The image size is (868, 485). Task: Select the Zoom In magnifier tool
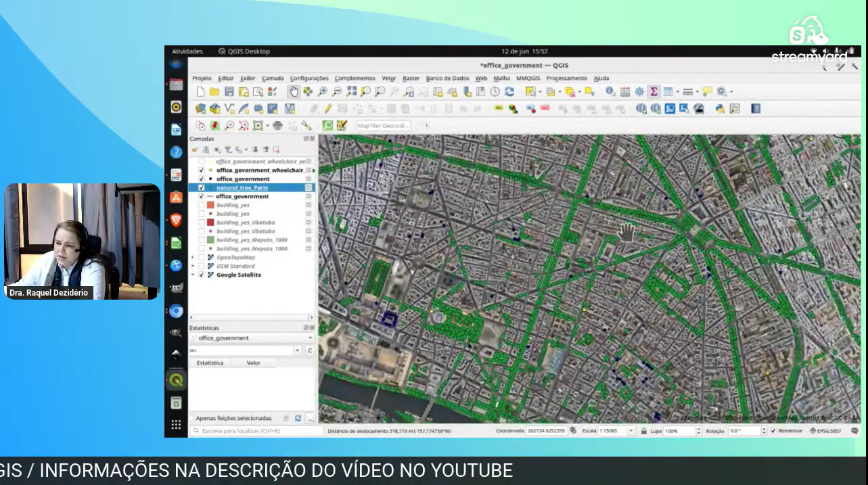click(322, 92)
